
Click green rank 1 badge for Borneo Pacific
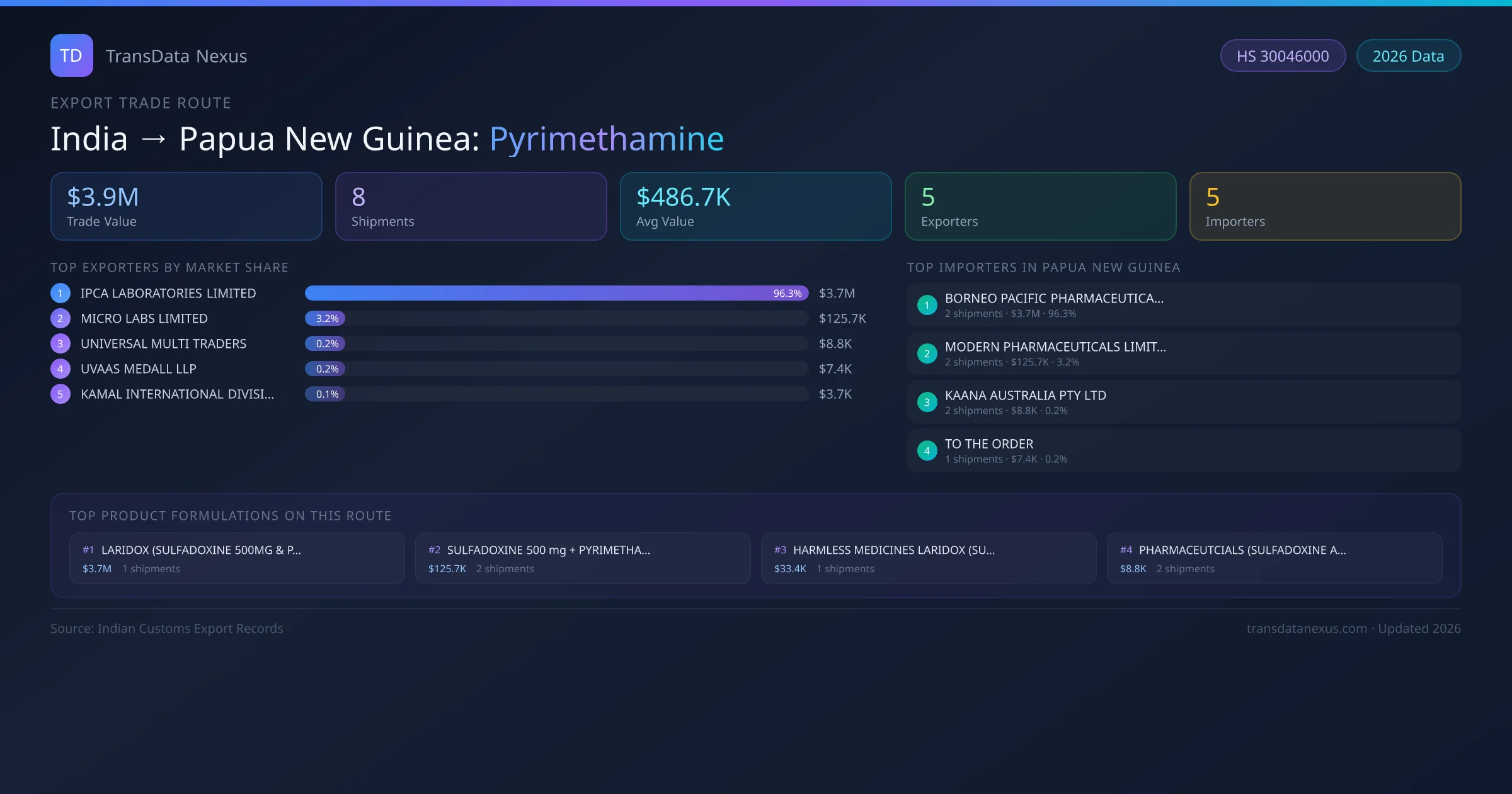point(927,305)
